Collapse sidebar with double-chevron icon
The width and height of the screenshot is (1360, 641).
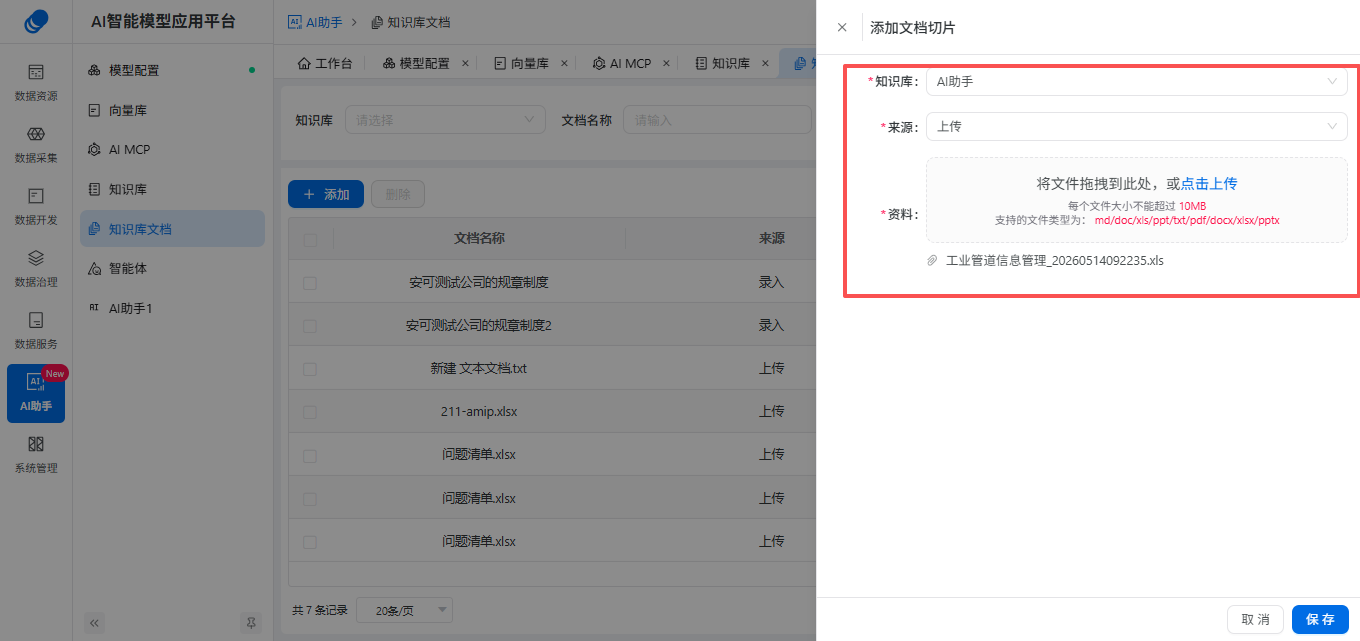[x=95, y=622]
